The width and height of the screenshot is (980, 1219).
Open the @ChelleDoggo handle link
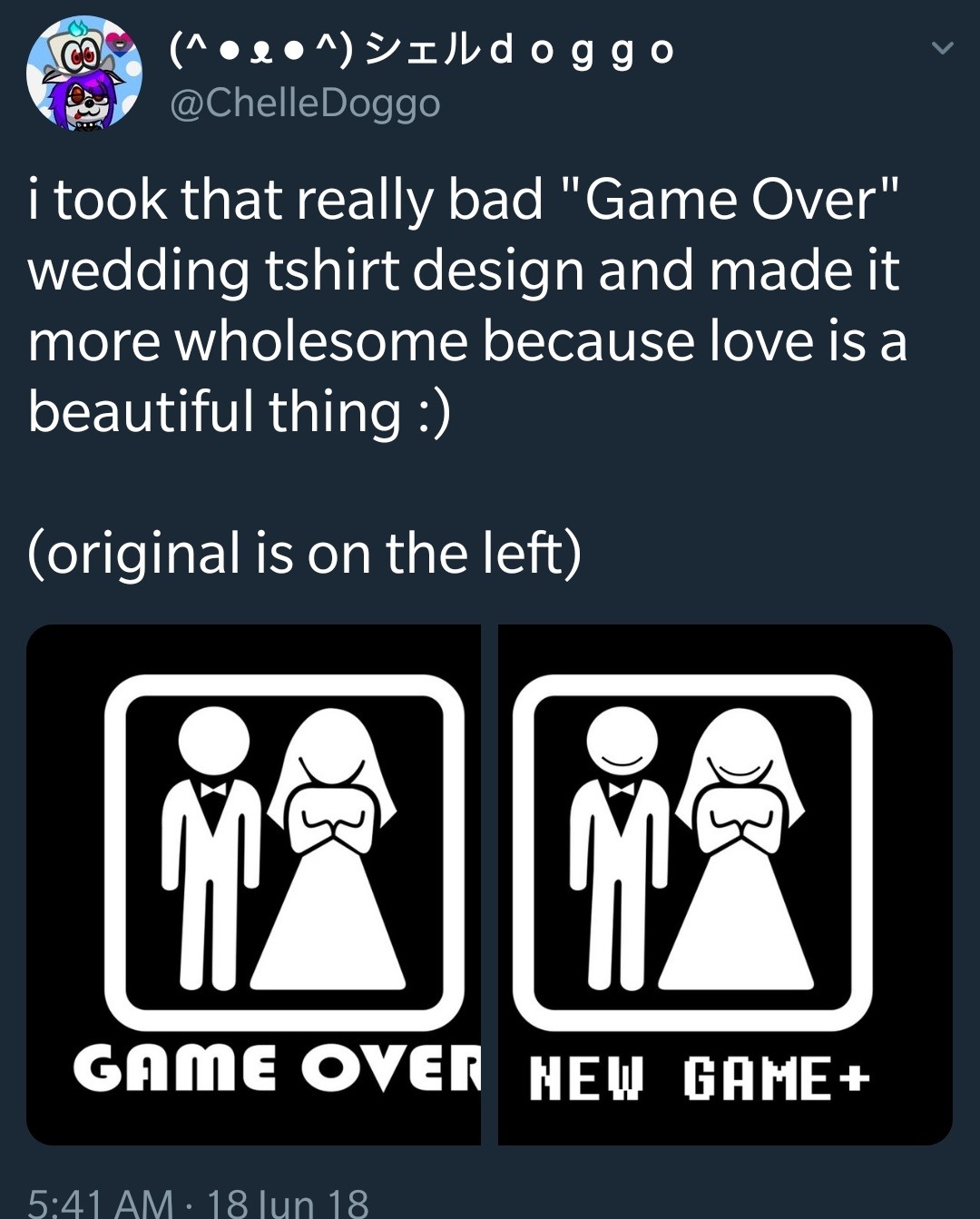coord(305,103)
